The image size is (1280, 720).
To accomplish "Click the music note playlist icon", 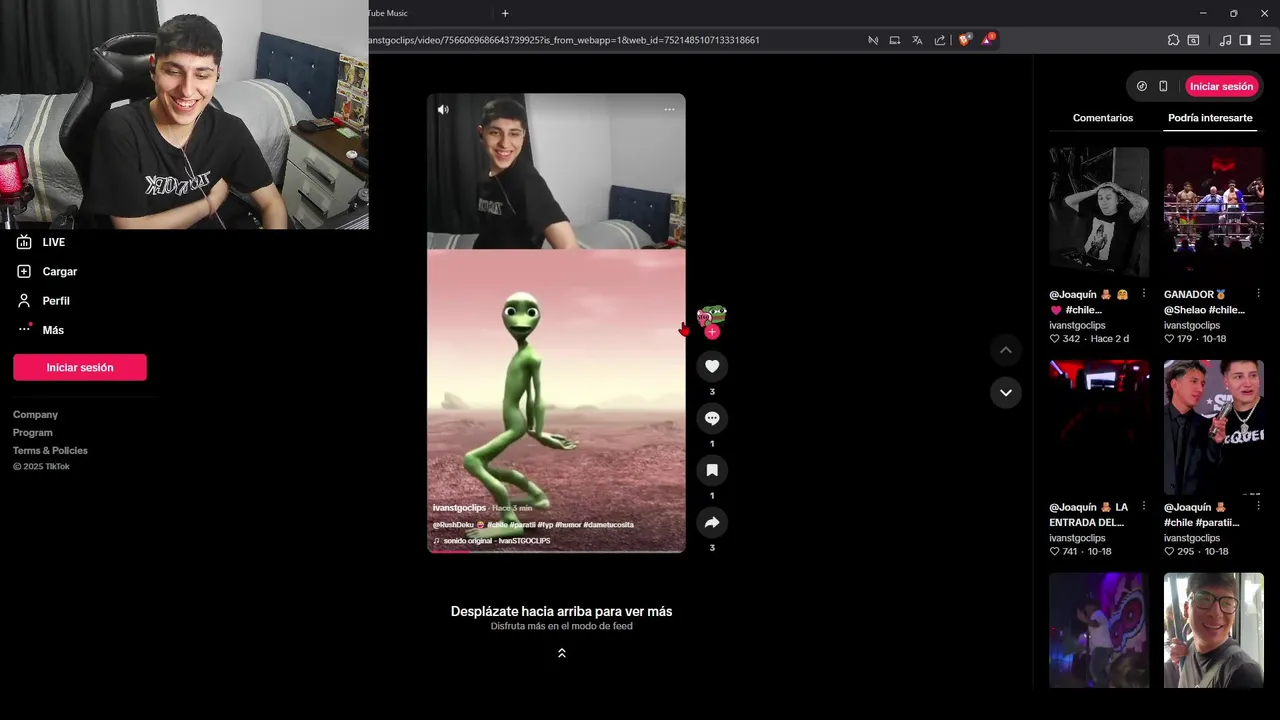I will [1226, 40].
